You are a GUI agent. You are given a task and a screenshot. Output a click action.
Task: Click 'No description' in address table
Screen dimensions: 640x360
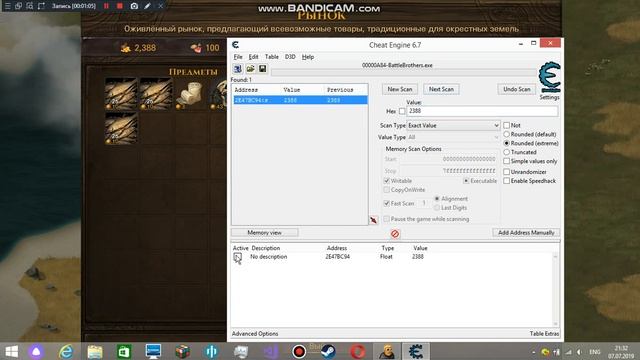click(x=269, y=257)
